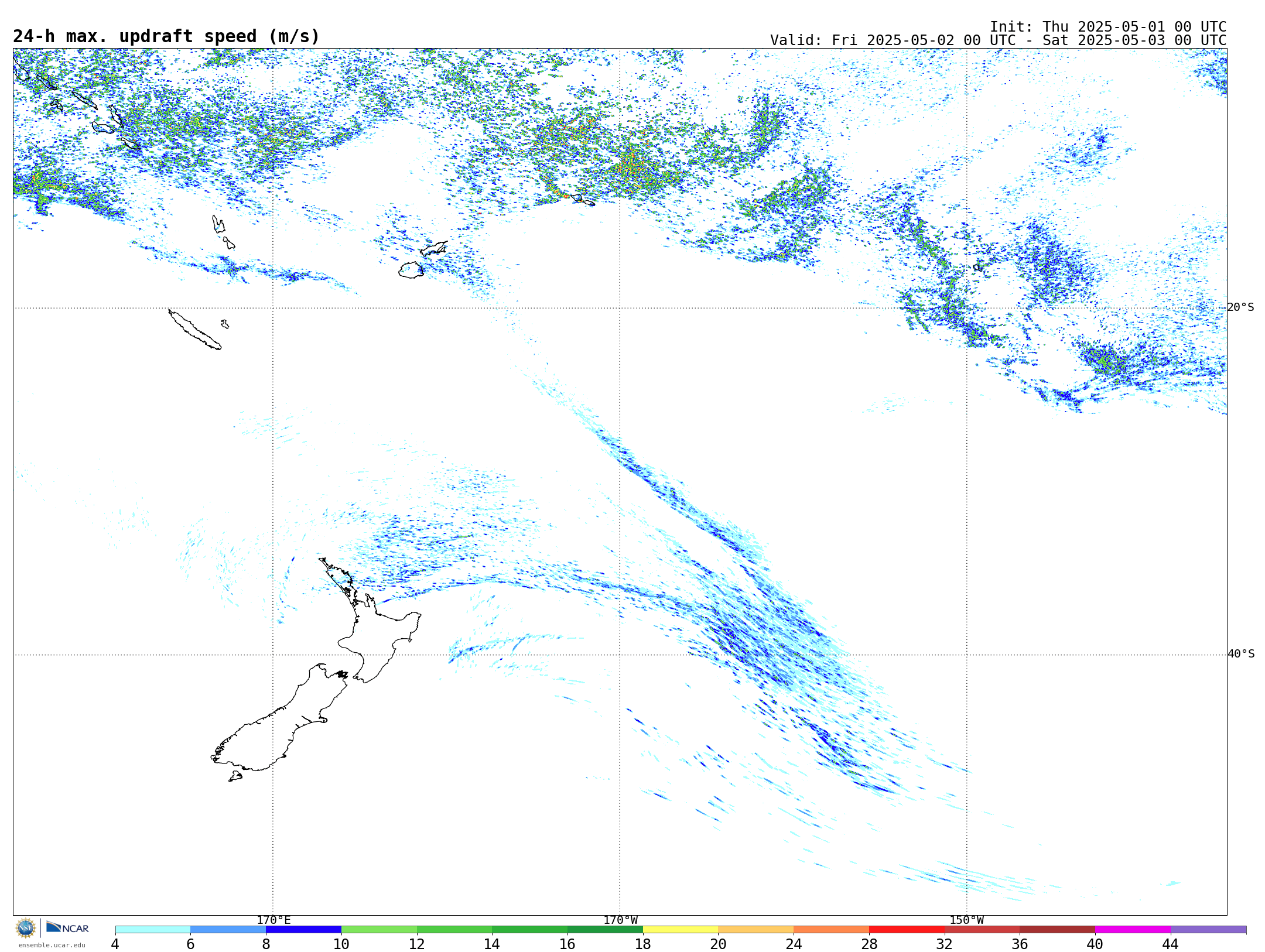1265x952 pixels.
Task: Select the magenta 40-44 color swatch
Action: [1133, 930]
